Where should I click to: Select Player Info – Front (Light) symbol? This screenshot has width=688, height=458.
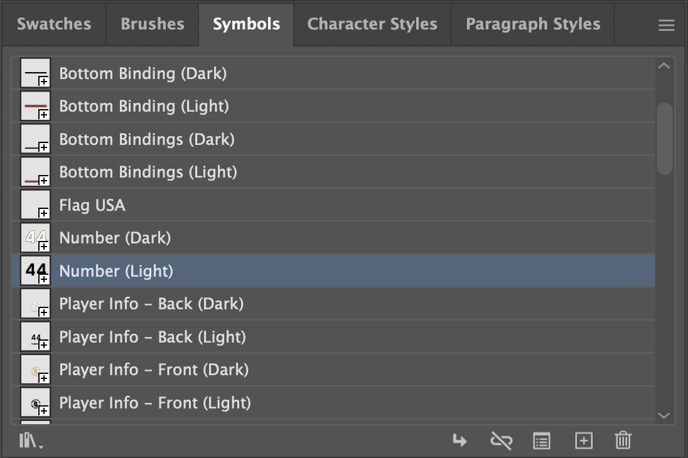point(155,403)
